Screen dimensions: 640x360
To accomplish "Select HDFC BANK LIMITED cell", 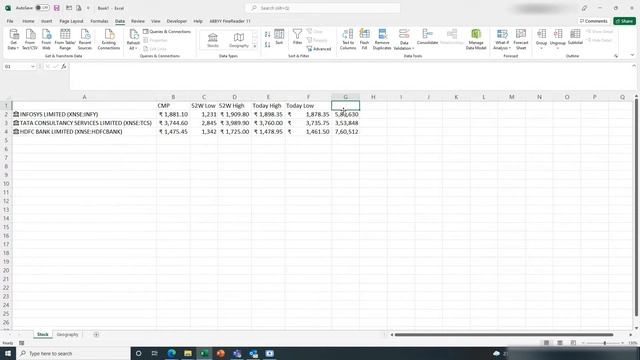I will click(84, 131).
